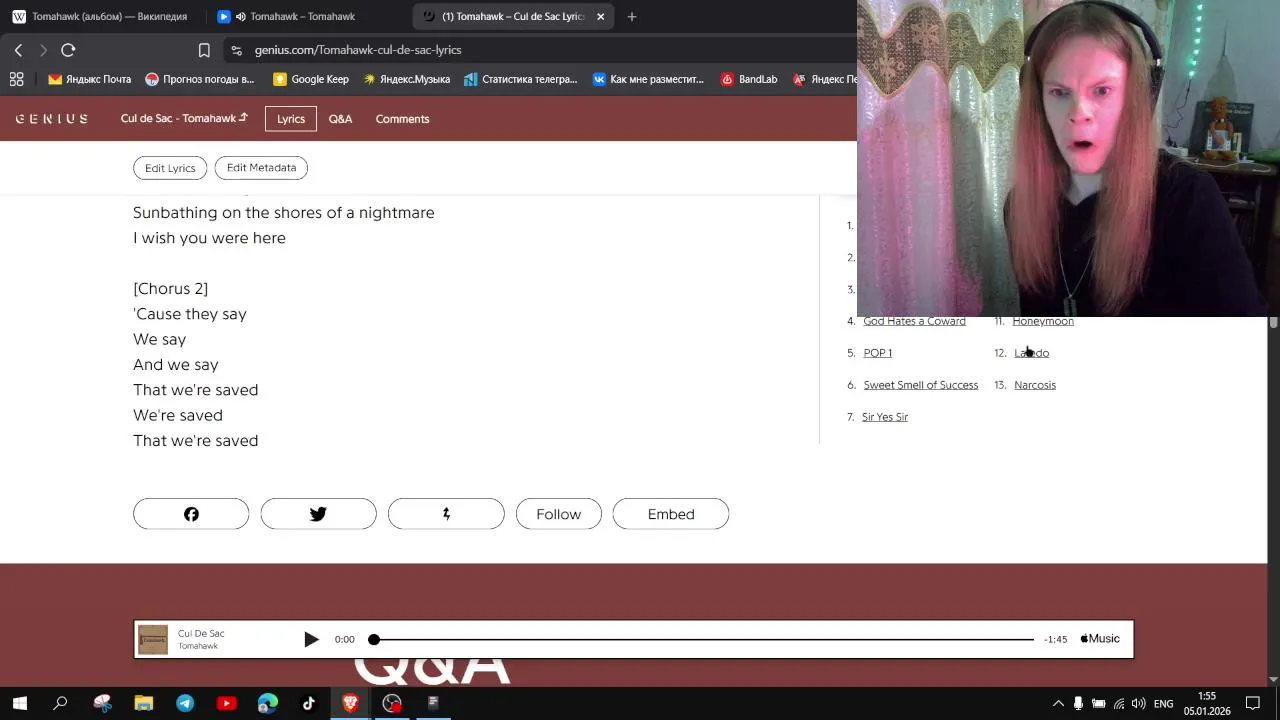The width and height of the screenshot is (1280, 720).
Task: Click the Edit Lyrics button
Action: (170, 168)
